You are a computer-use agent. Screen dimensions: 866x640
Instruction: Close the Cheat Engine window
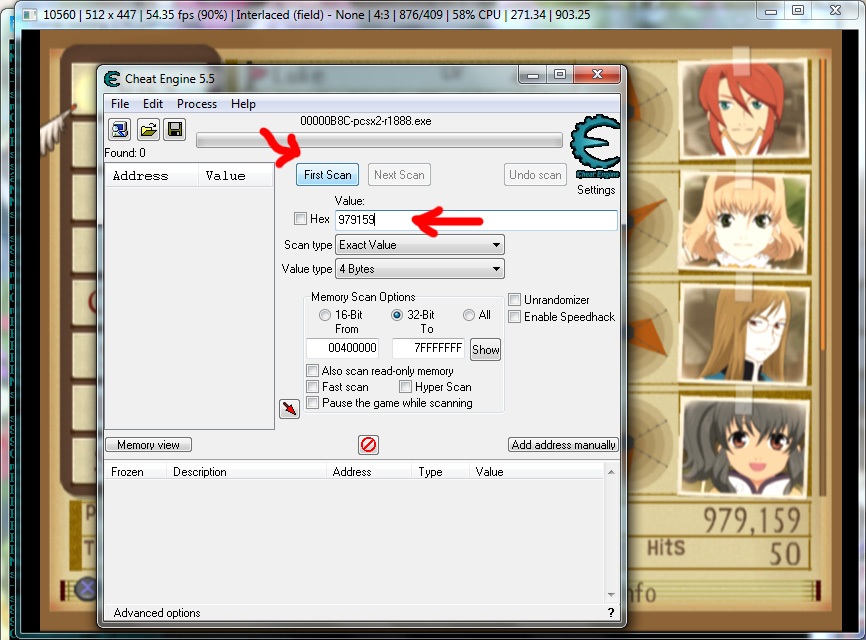[597, 75]
